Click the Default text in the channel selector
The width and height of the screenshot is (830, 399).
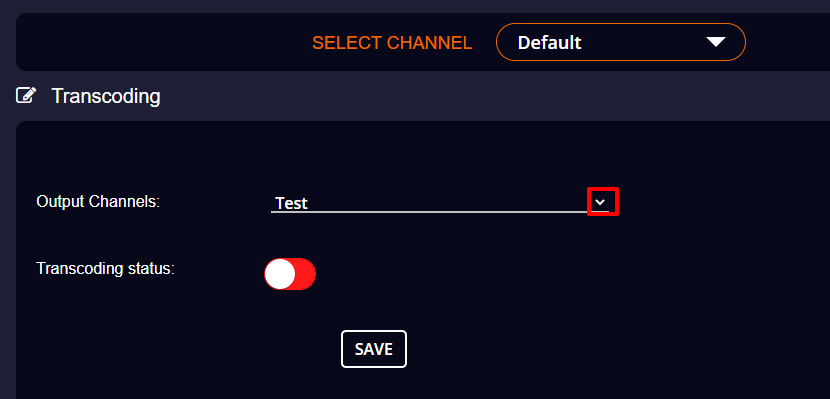(549, 42)
